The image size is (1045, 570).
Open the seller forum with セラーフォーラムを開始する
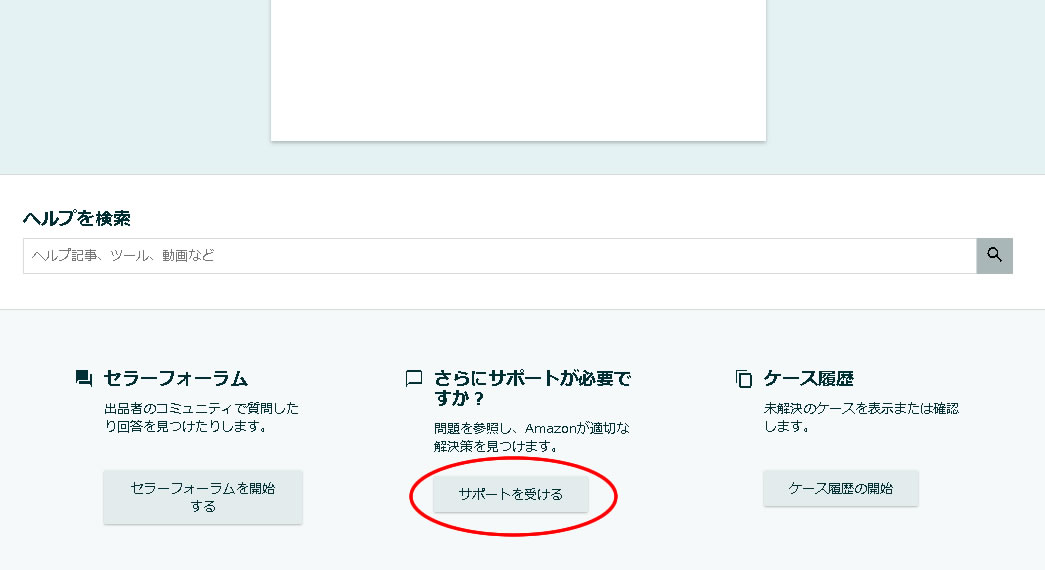click(203, 497)
